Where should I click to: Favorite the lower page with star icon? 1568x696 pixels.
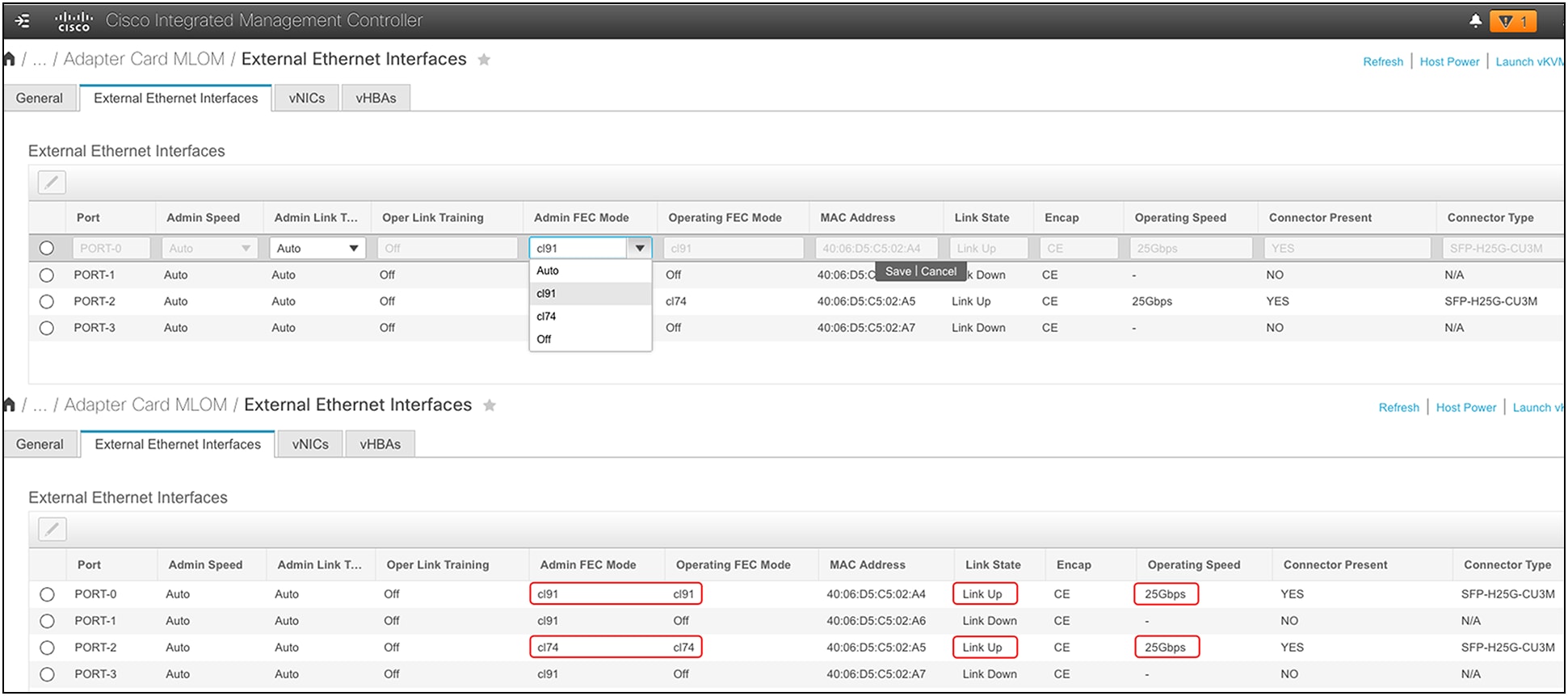coord(489,405)
